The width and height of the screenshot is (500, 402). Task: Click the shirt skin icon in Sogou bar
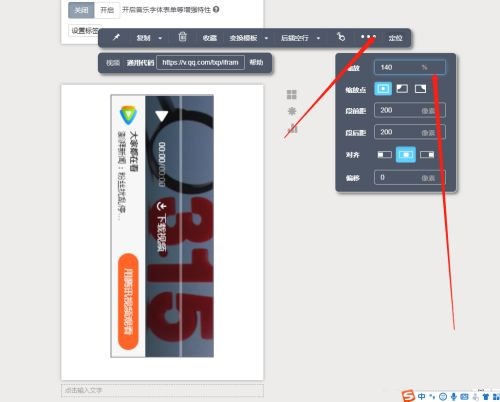(x=486, y=396)
